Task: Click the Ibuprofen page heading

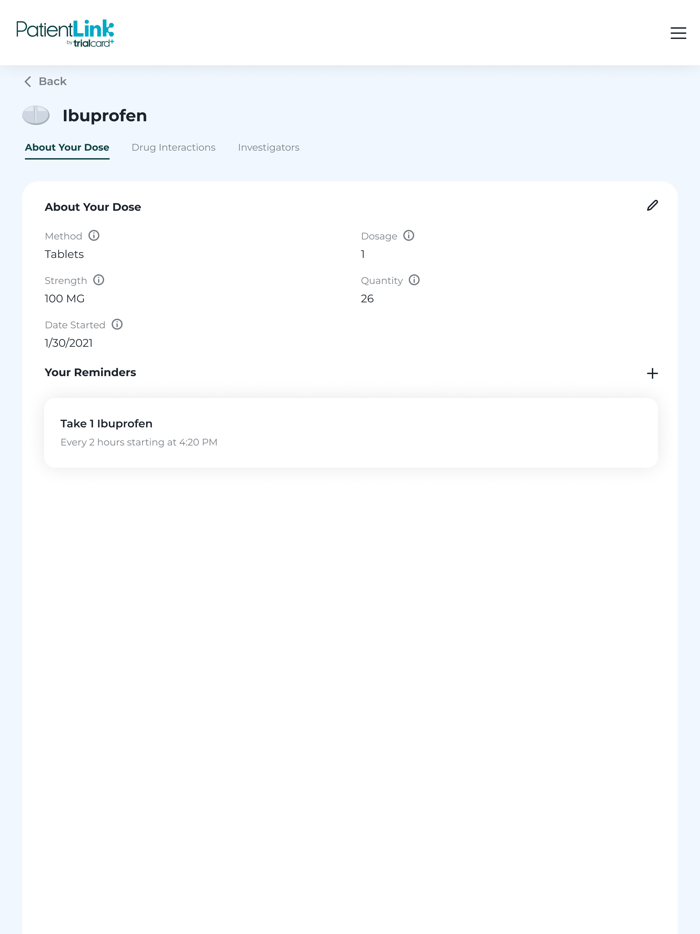Action: [106, 115]
